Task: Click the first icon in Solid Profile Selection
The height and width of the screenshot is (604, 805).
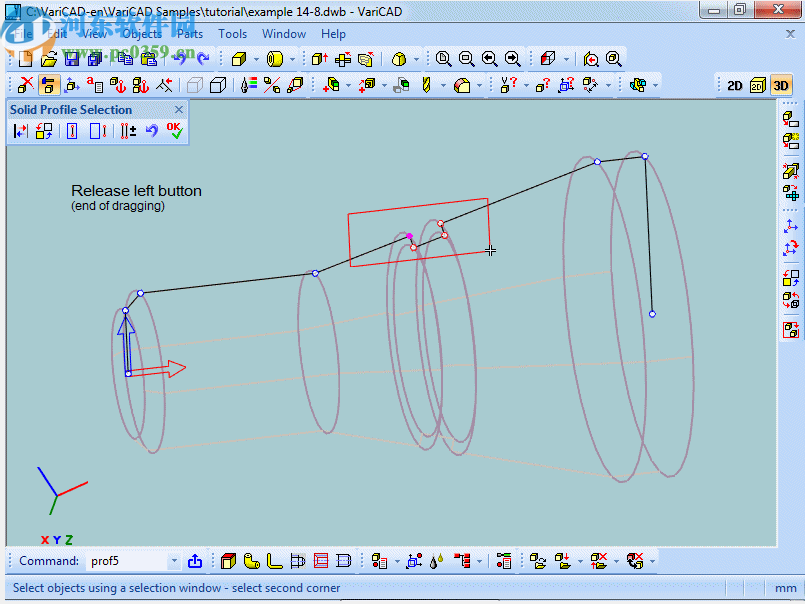Action: [x=21, y=130]
